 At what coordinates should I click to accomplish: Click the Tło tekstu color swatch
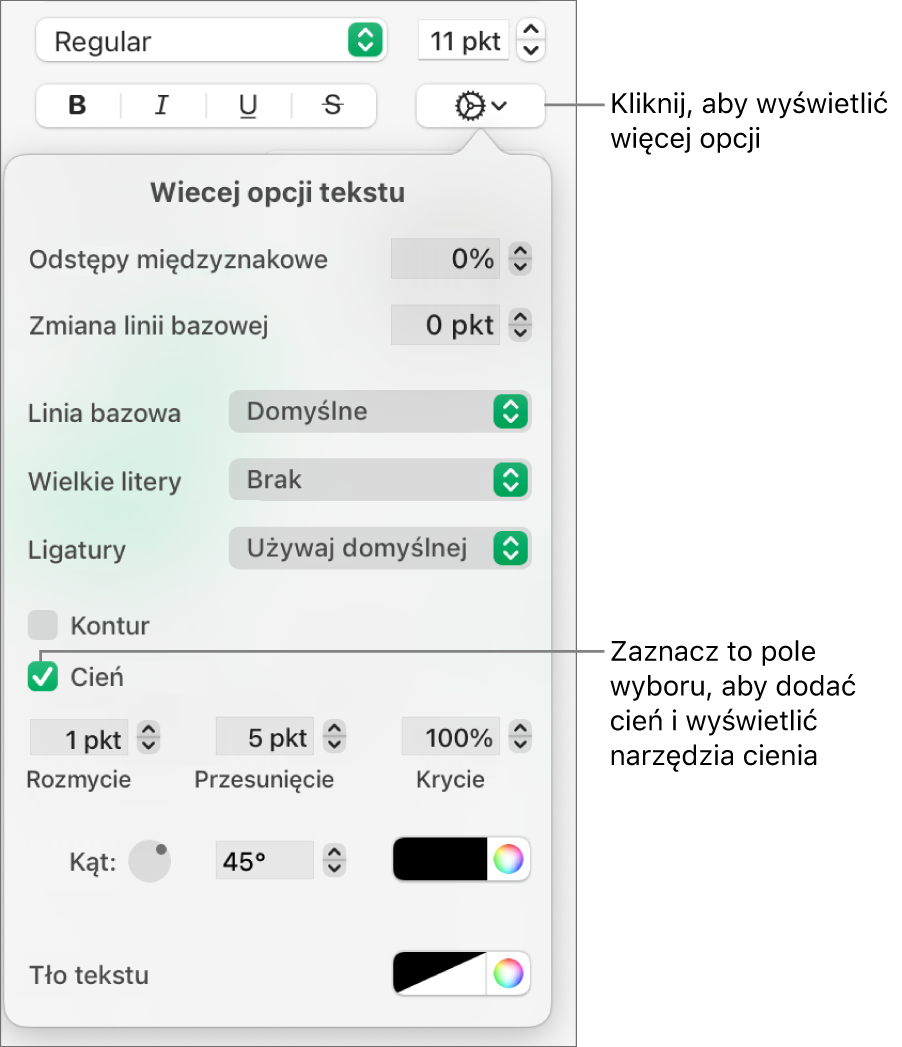pos(440,973)
